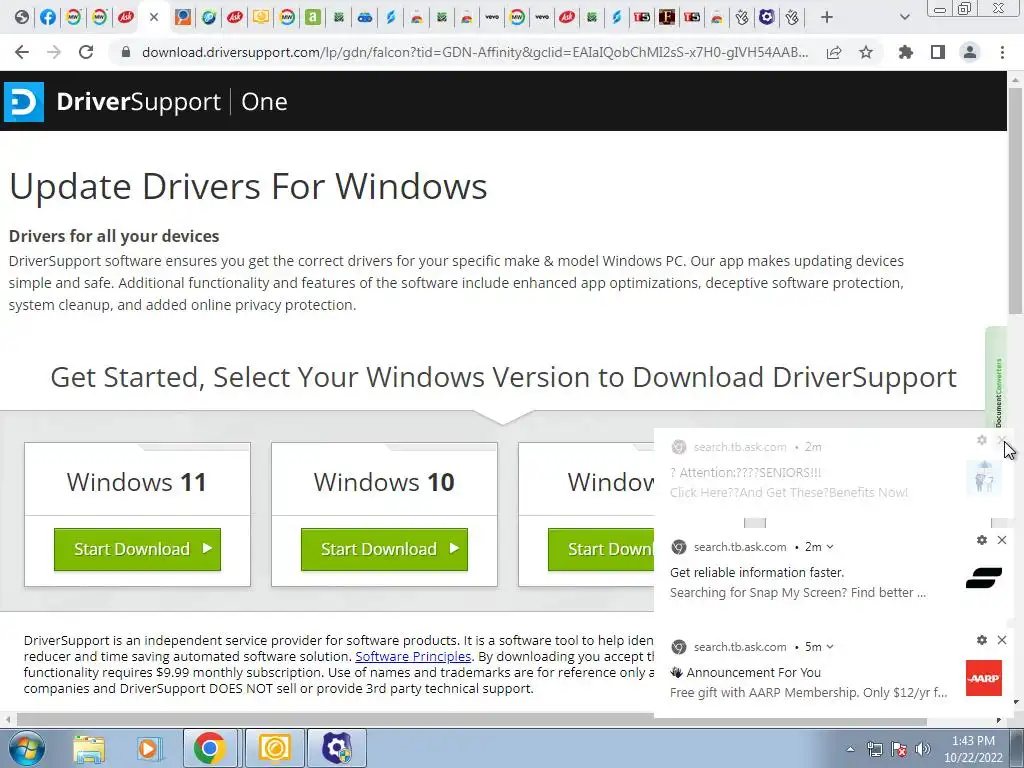Image resolution: width=1024 pixels, height=768 pixels.
Task: Switch to the Facebook tab
Action: pyautogui.click(x=48, y=17)
